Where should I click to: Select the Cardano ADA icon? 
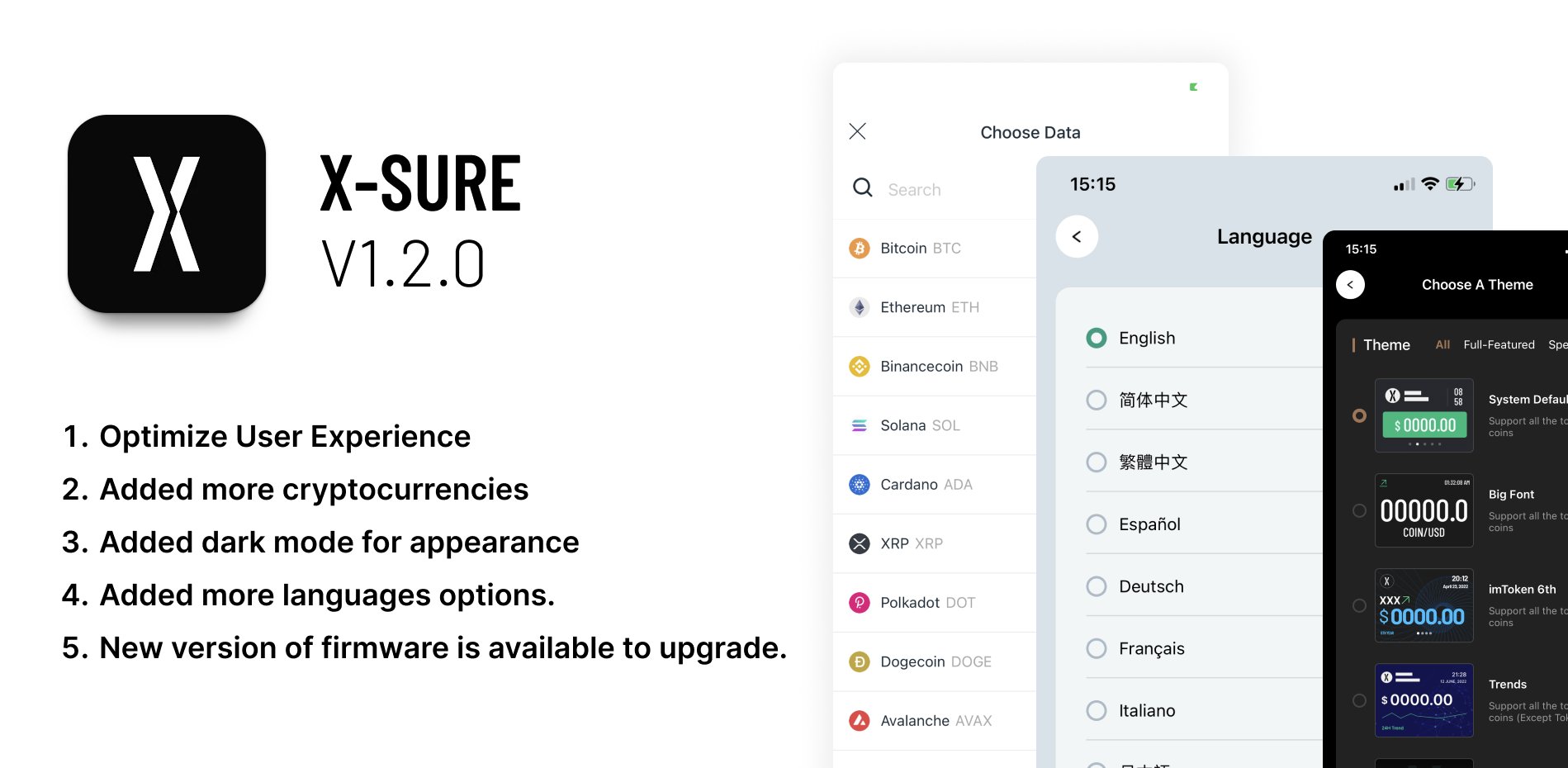tap(860, 484)
